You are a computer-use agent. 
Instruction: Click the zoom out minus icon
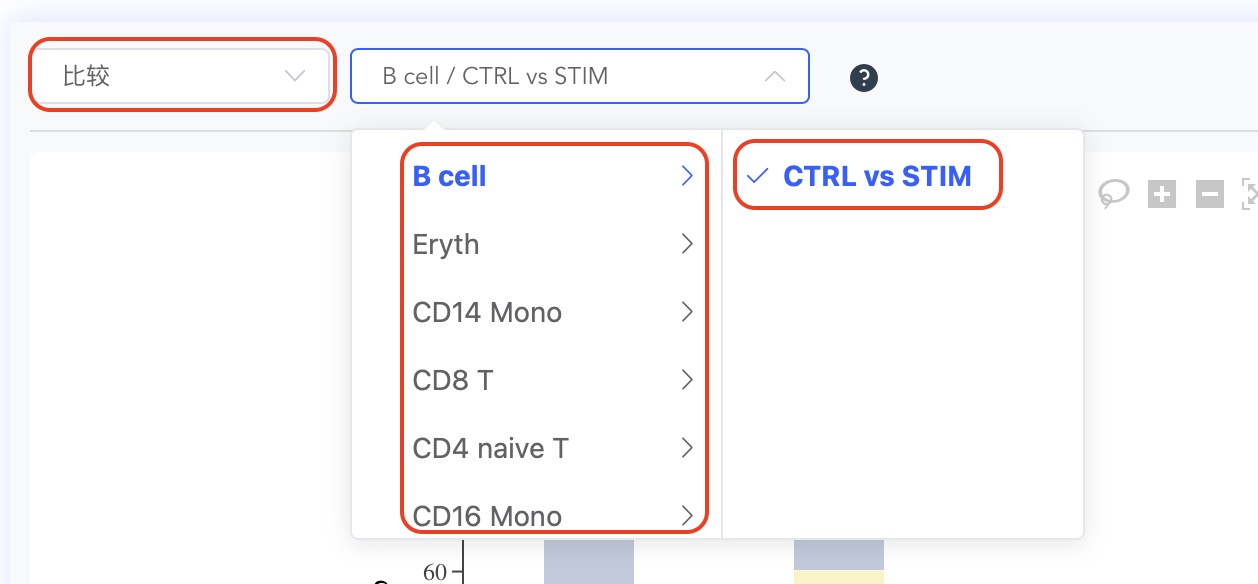1210,194
